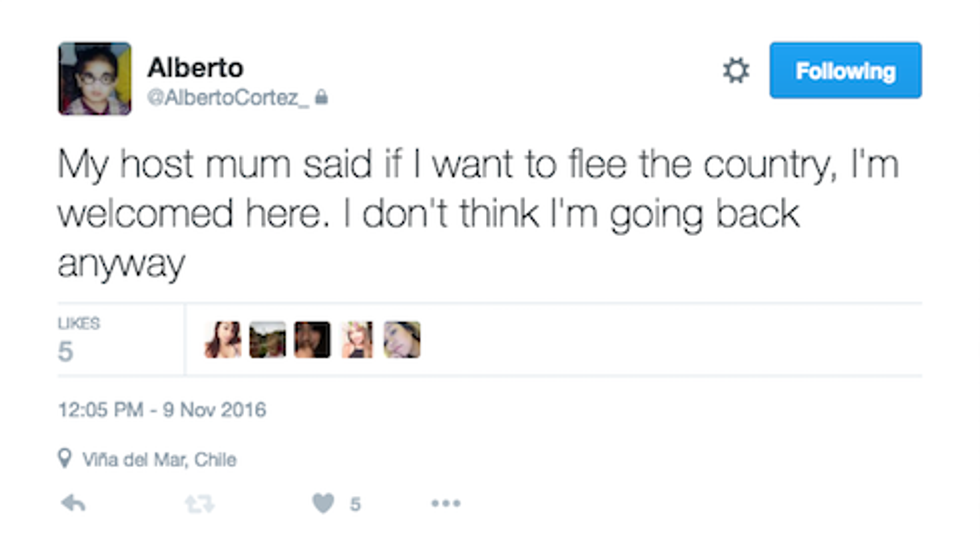Click the location pin icon
Screen dimensions: 980x536
[x=66, y=460]
